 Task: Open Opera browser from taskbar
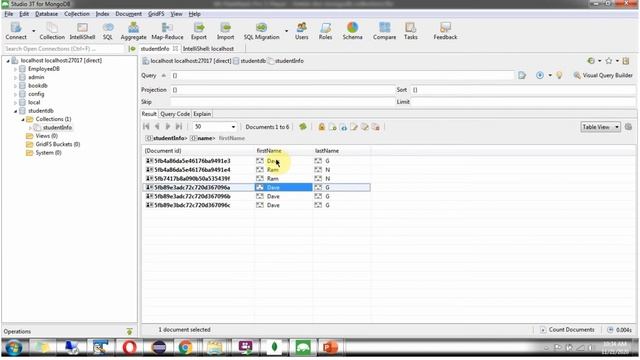[x=129, y=348]
